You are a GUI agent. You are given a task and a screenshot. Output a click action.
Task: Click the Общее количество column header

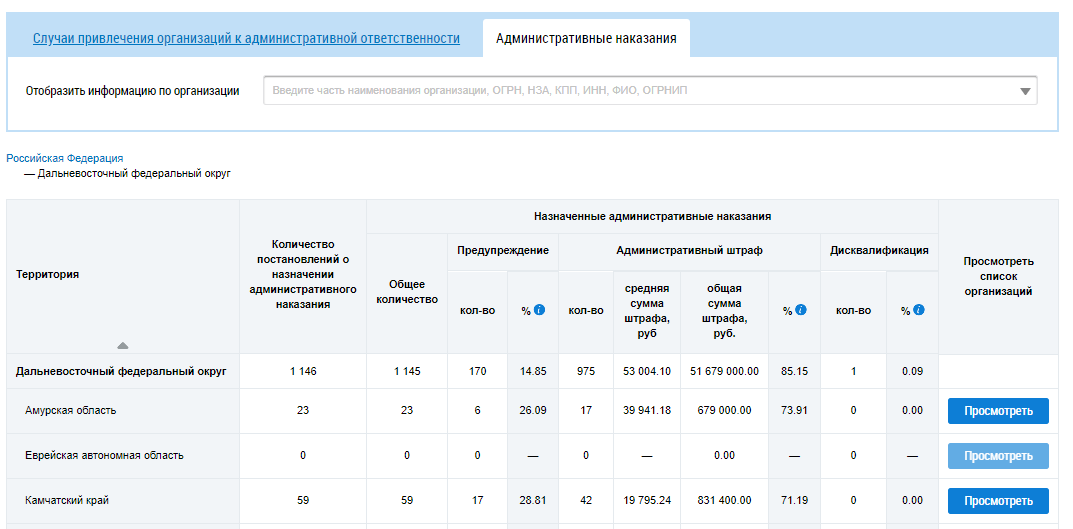click(406, 292)
